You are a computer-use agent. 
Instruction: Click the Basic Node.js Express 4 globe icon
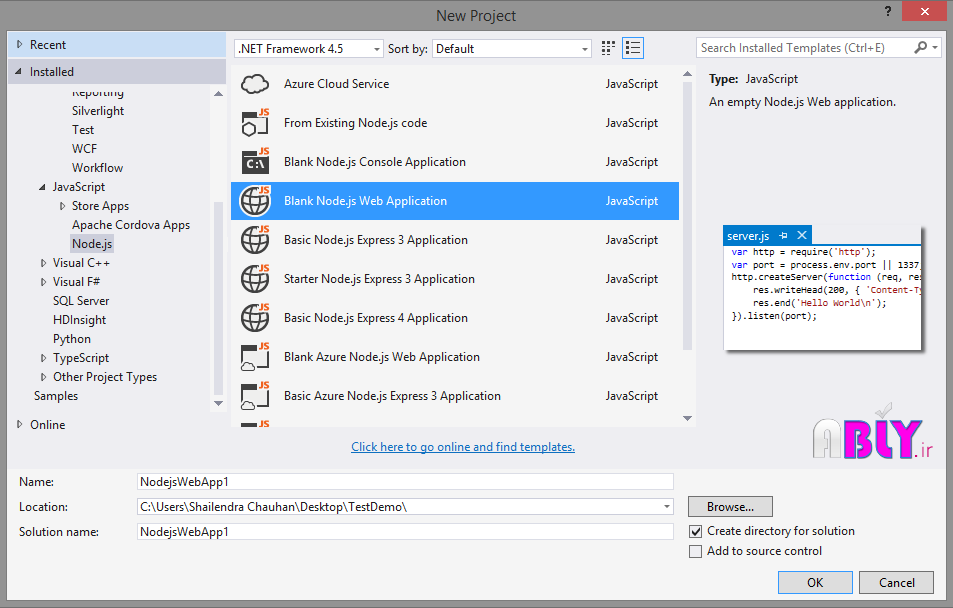255,317
